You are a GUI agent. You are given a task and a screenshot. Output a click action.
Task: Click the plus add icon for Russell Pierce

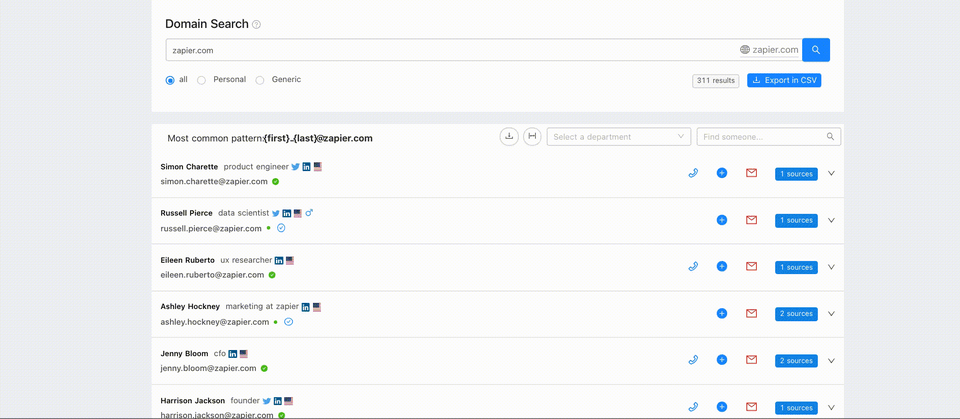(722, 220)
